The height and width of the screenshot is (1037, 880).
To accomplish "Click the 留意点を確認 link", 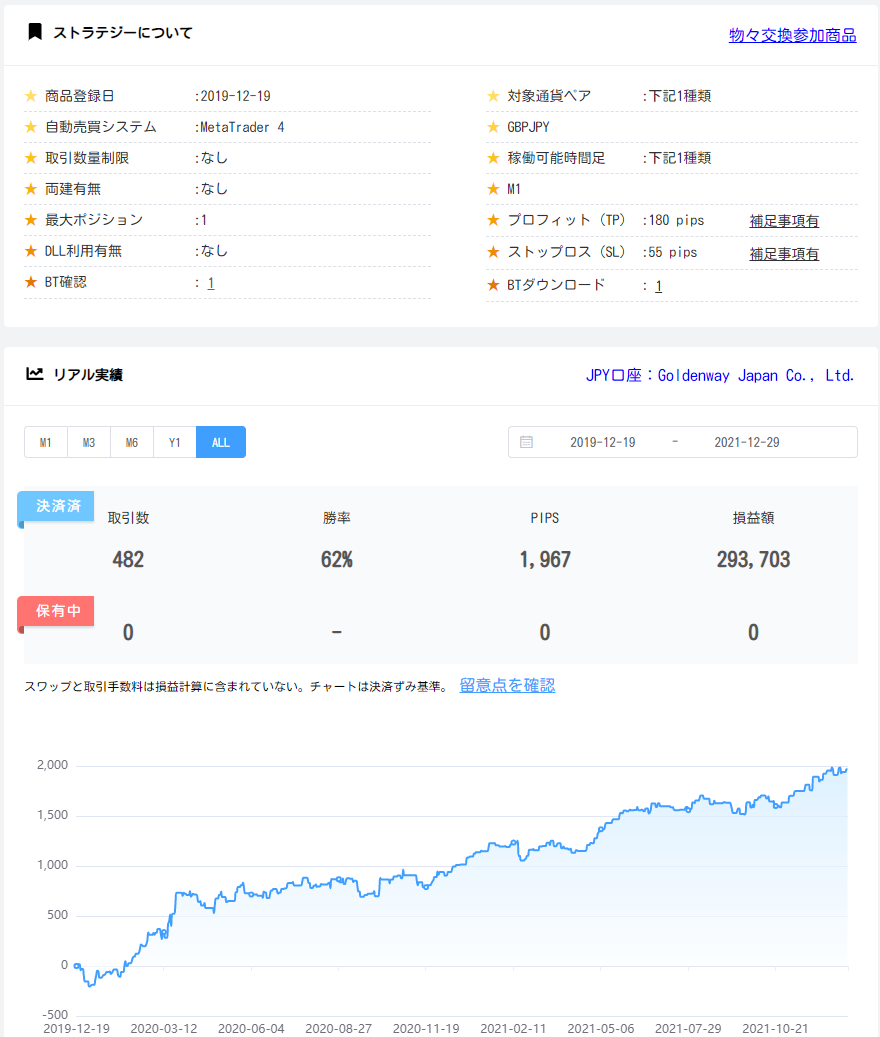I will coord(507,685).
